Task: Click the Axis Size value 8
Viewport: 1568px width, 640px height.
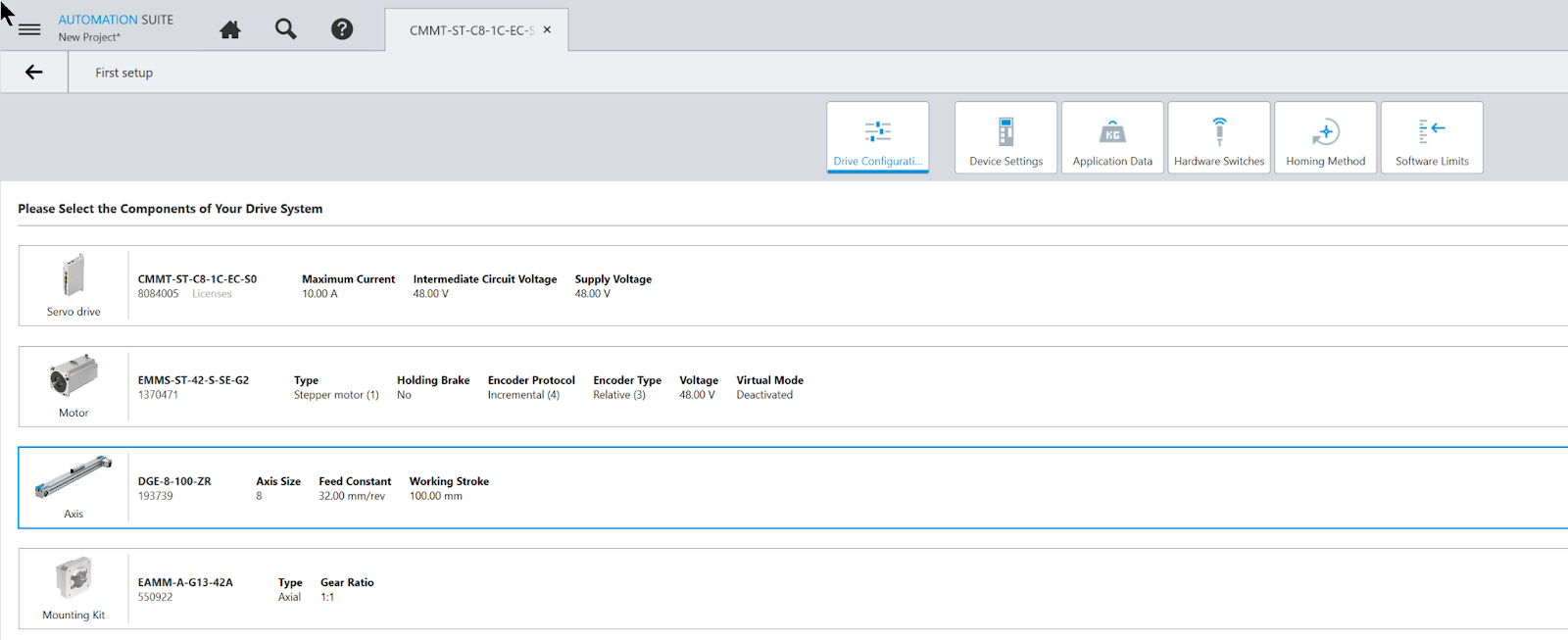Action: (259, 496)
